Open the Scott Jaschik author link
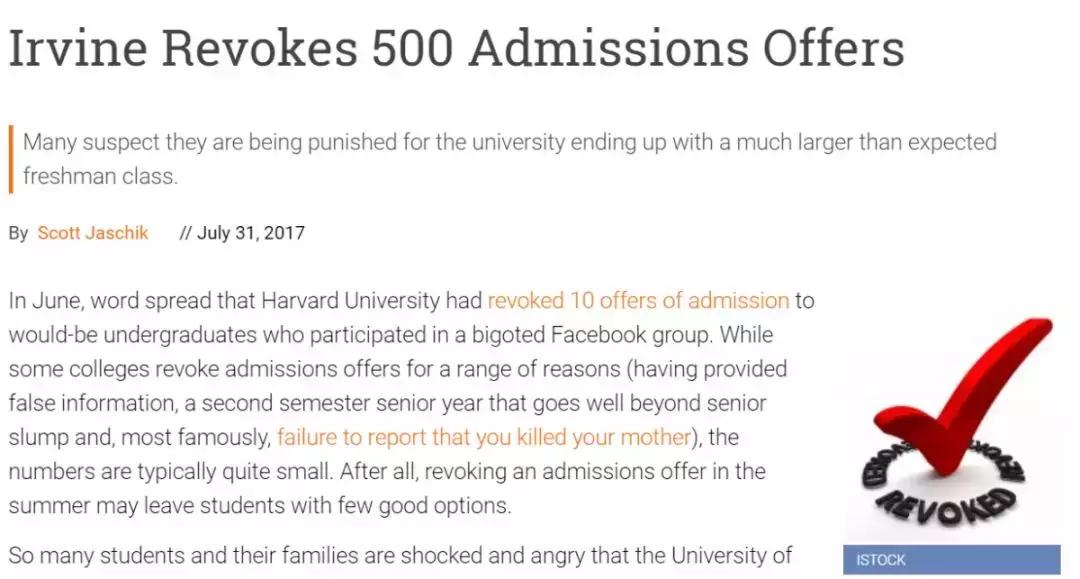 [x=93, y=233]
